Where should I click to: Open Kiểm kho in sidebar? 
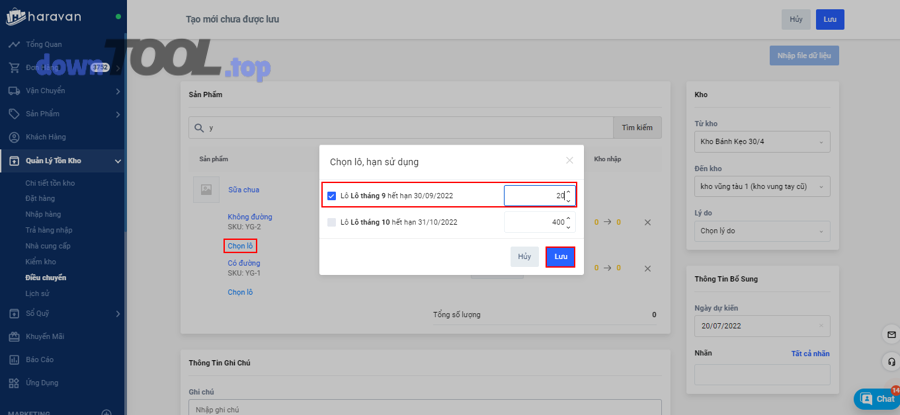click(x=41, y=262)
